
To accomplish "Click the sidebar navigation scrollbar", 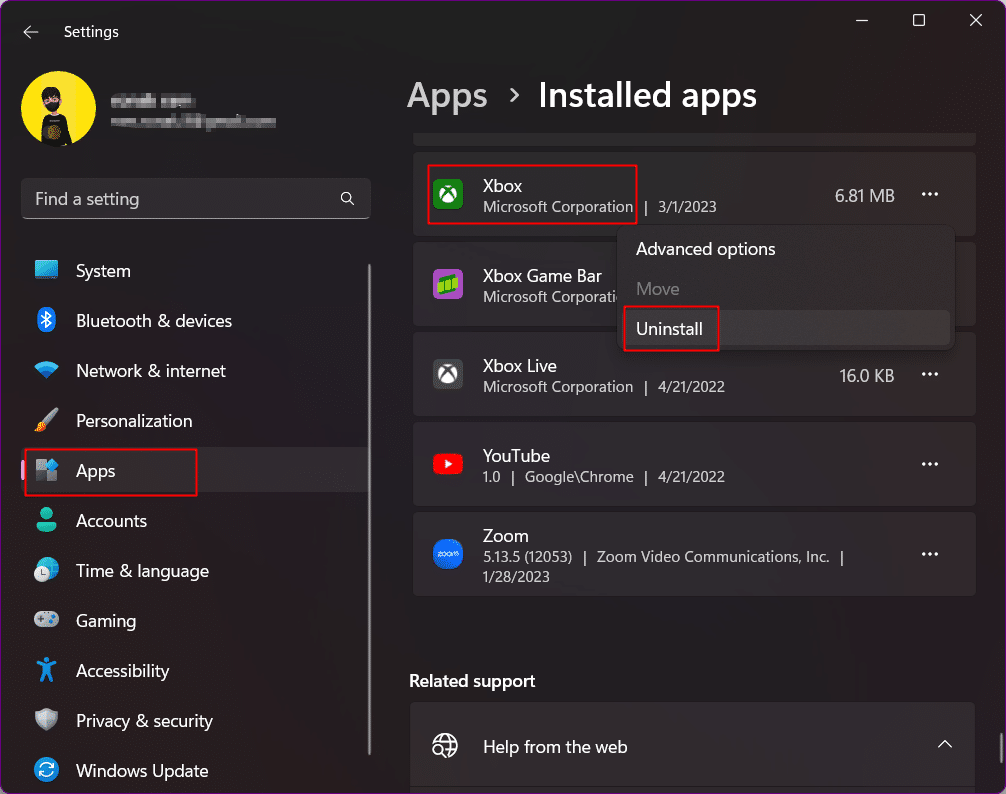I will 370,509.
